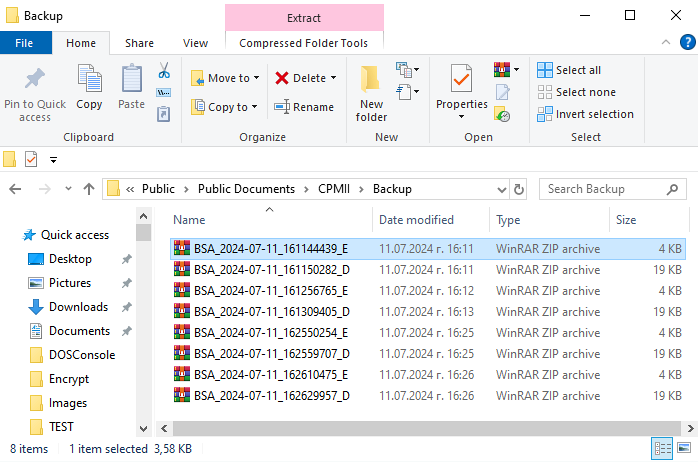Click the History icon in Open group
The width and height of the screenshot is (698, 466).
click(x=502, y=114)
